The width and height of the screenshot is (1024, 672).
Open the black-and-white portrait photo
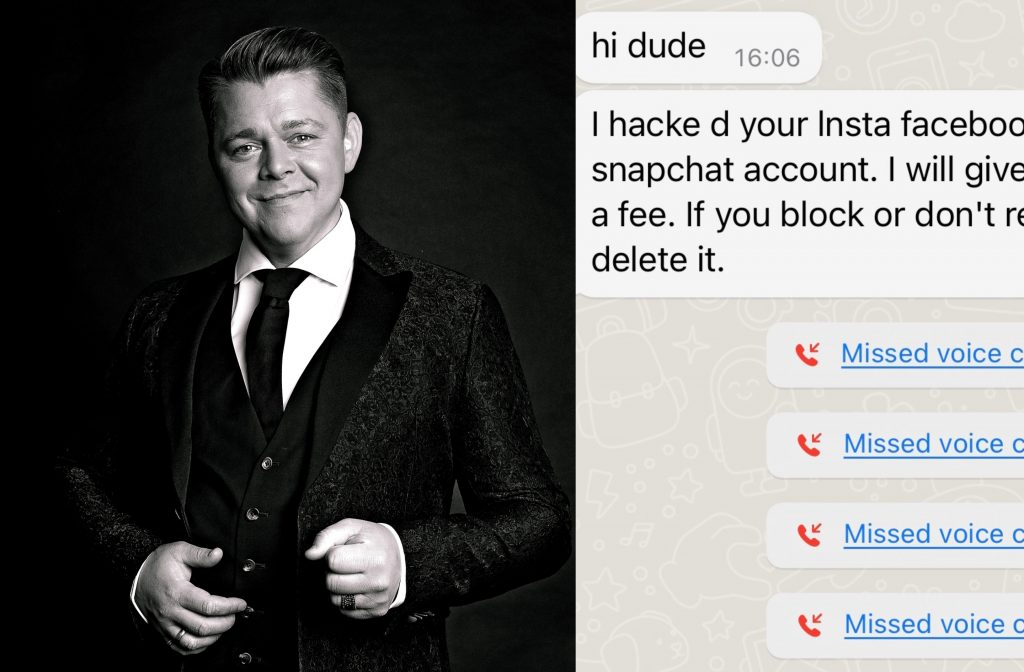coord(287,336)
